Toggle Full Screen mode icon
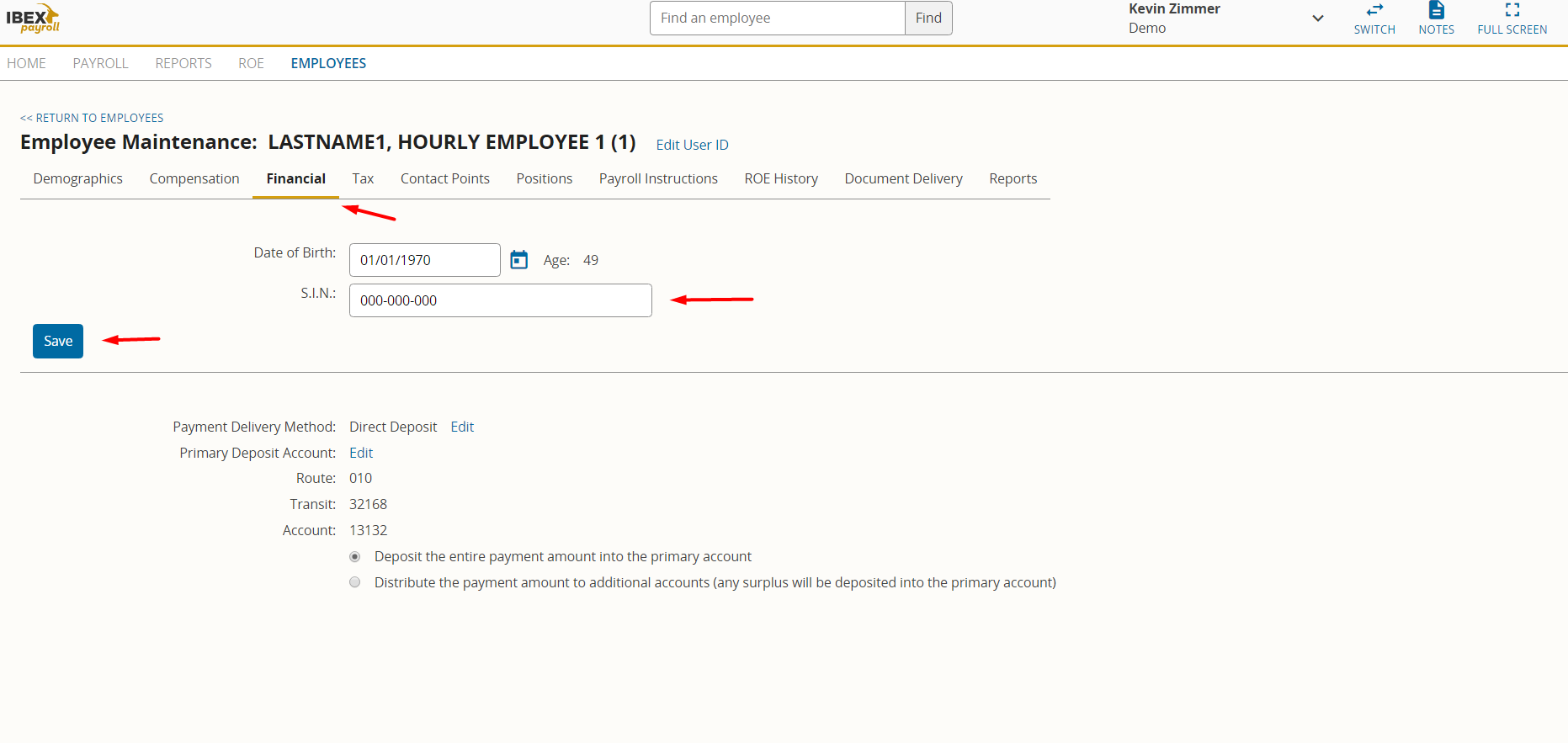 pos(1512,10)
